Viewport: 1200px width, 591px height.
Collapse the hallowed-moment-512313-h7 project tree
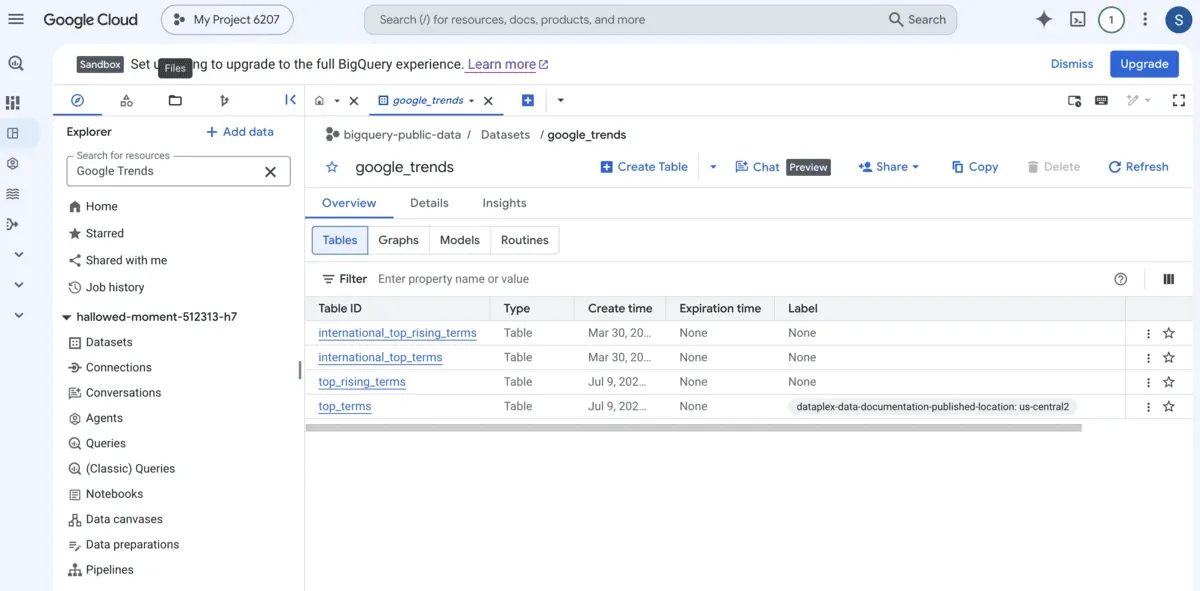pos(67,317)
